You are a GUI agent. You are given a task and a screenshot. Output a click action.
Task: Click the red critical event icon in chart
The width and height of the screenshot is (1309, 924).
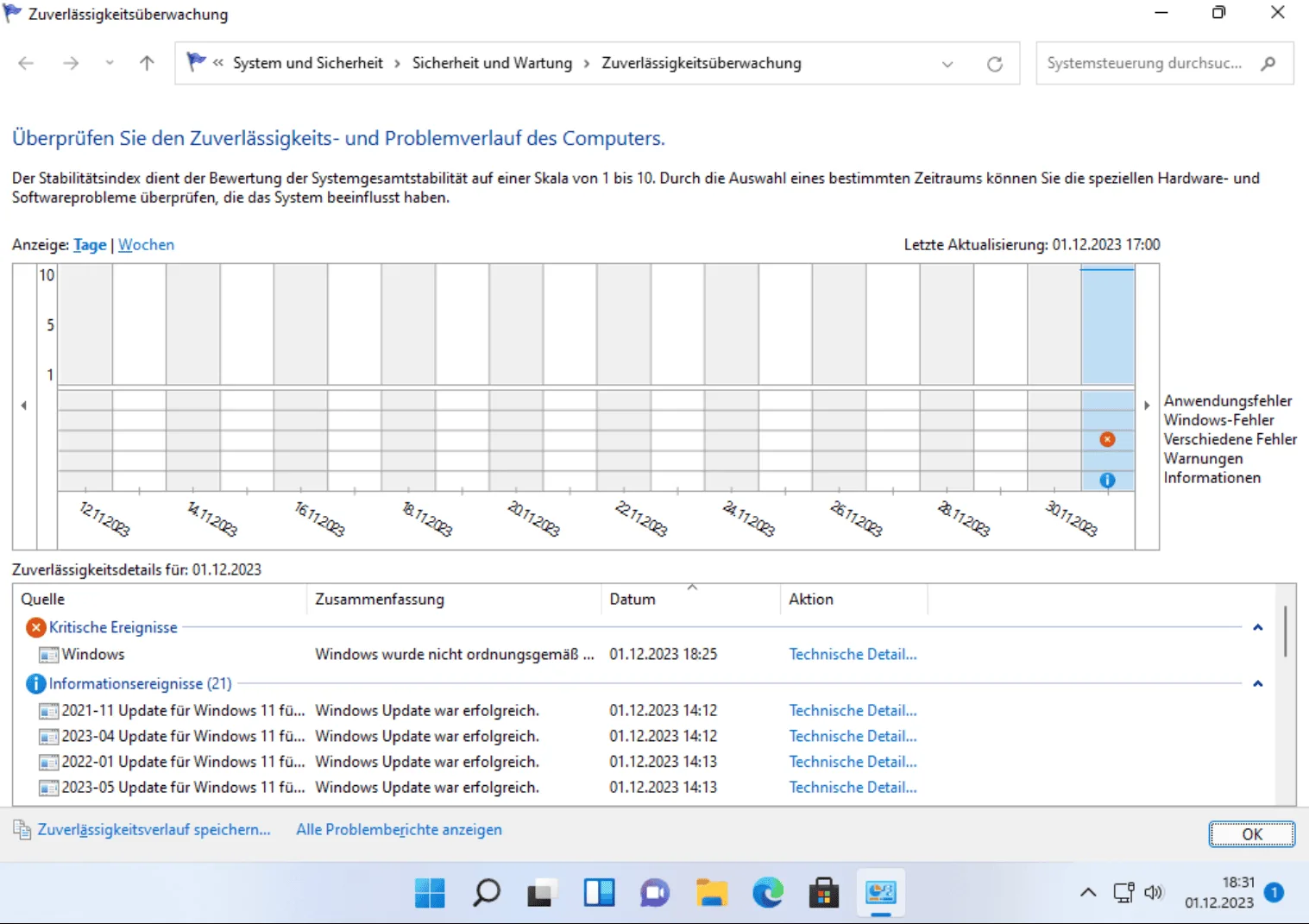pos(1107,440)
